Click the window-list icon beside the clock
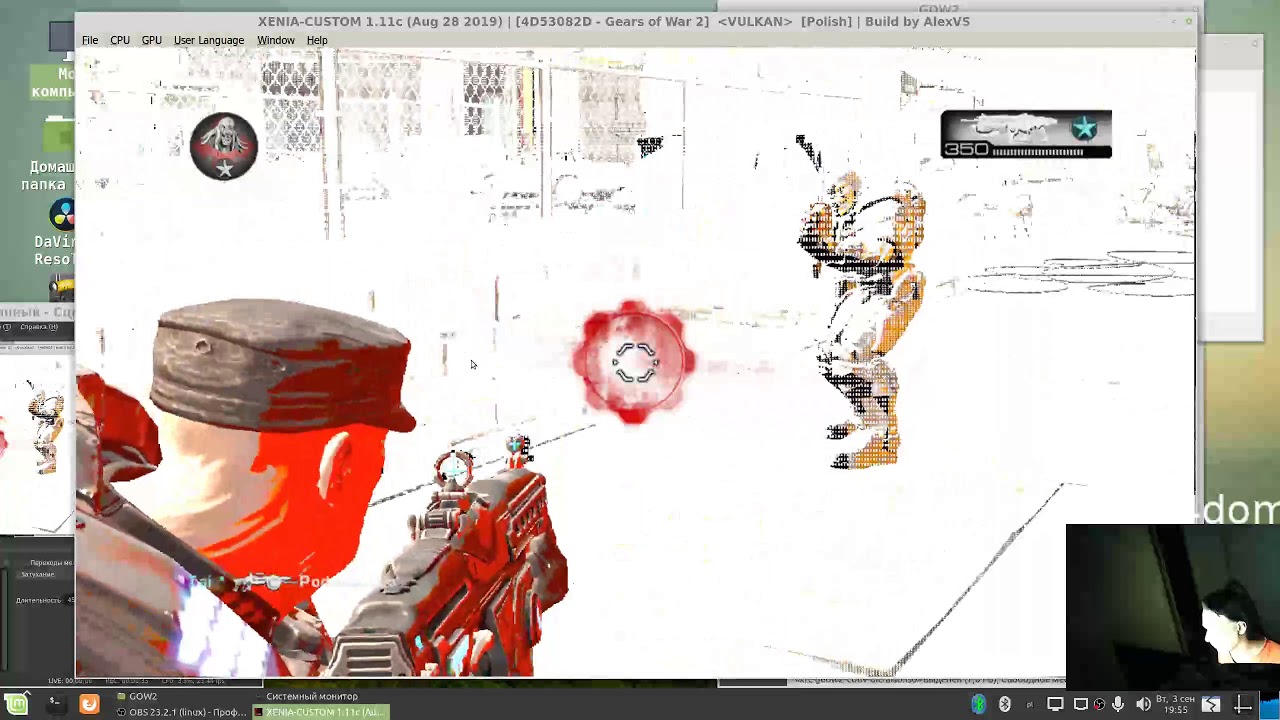 click(x=1212, y=704)
